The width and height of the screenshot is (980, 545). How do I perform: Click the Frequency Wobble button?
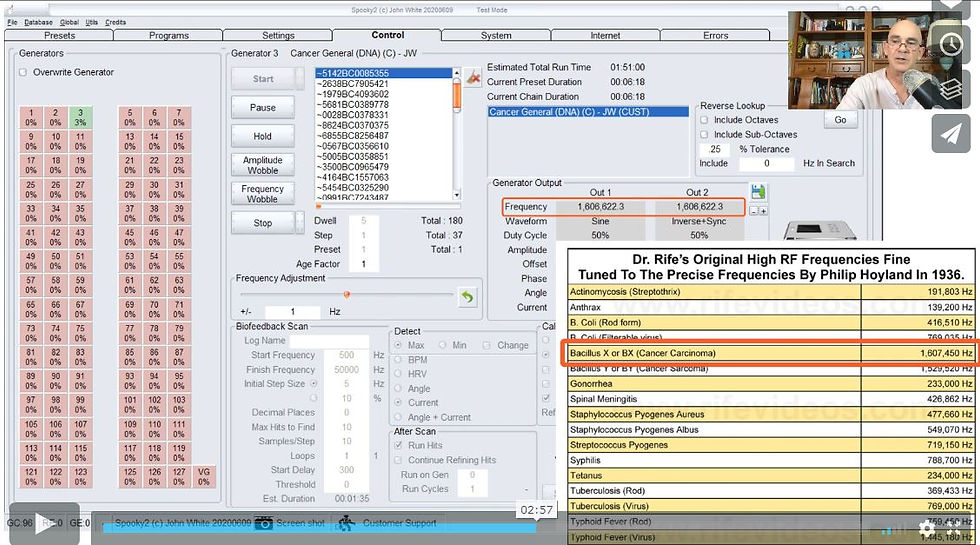[262, 194]
